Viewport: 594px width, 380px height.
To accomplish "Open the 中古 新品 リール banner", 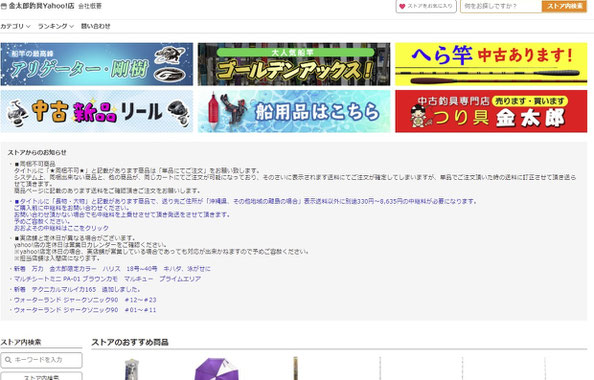I will pyautogui.click(x=97, y=111).
